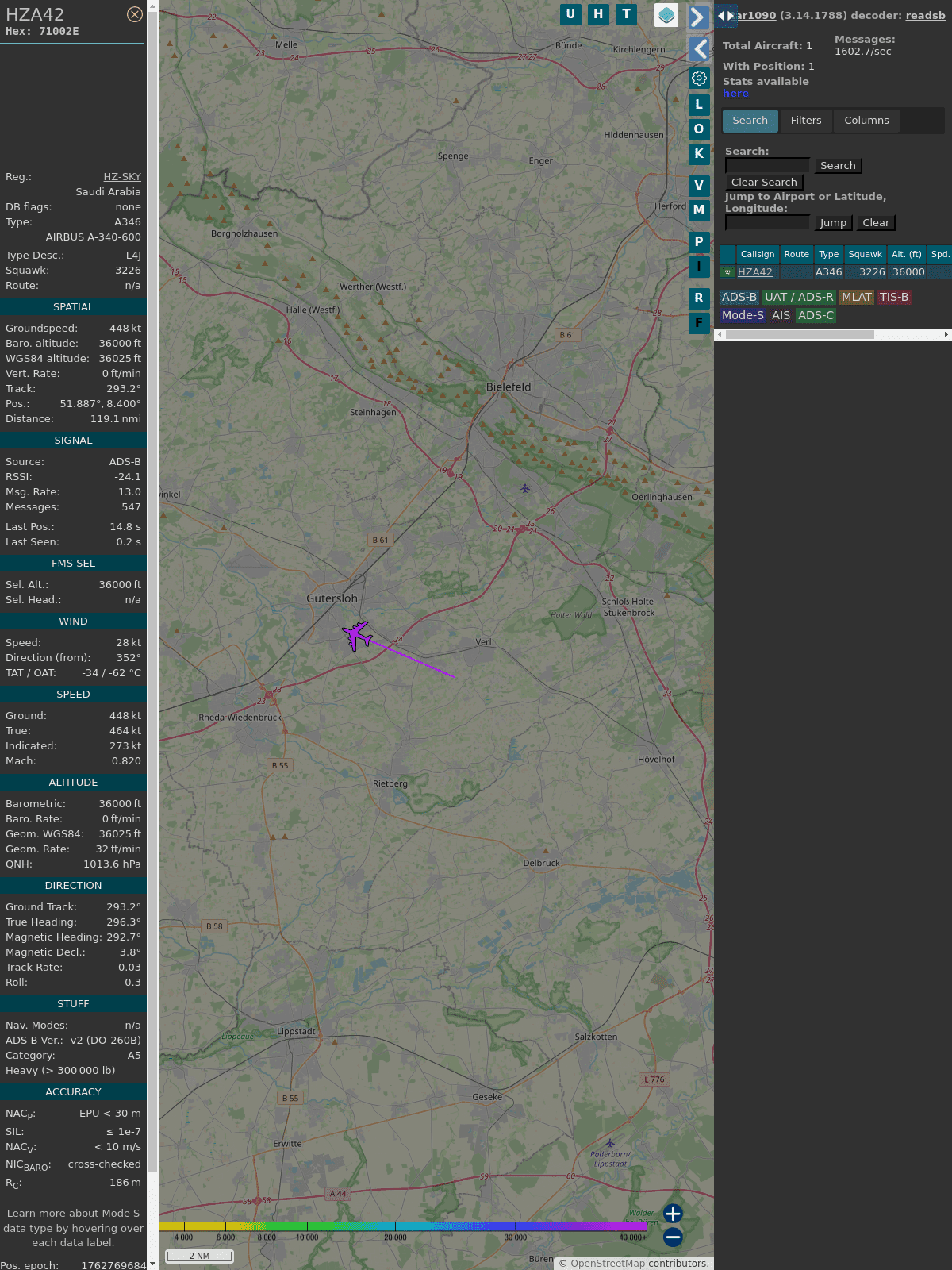Sort table by Spd. column

point(940,255)
